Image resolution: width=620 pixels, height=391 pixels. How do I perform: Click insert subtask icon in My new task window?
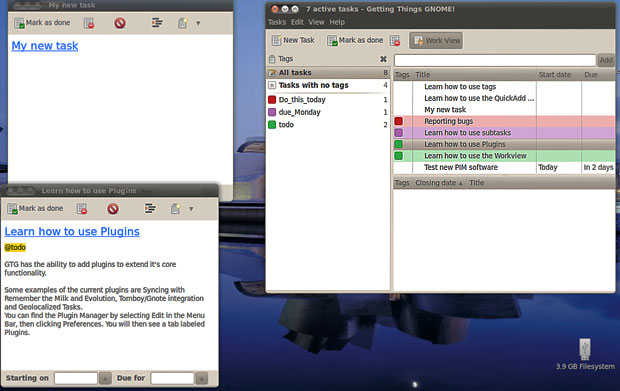157,23
